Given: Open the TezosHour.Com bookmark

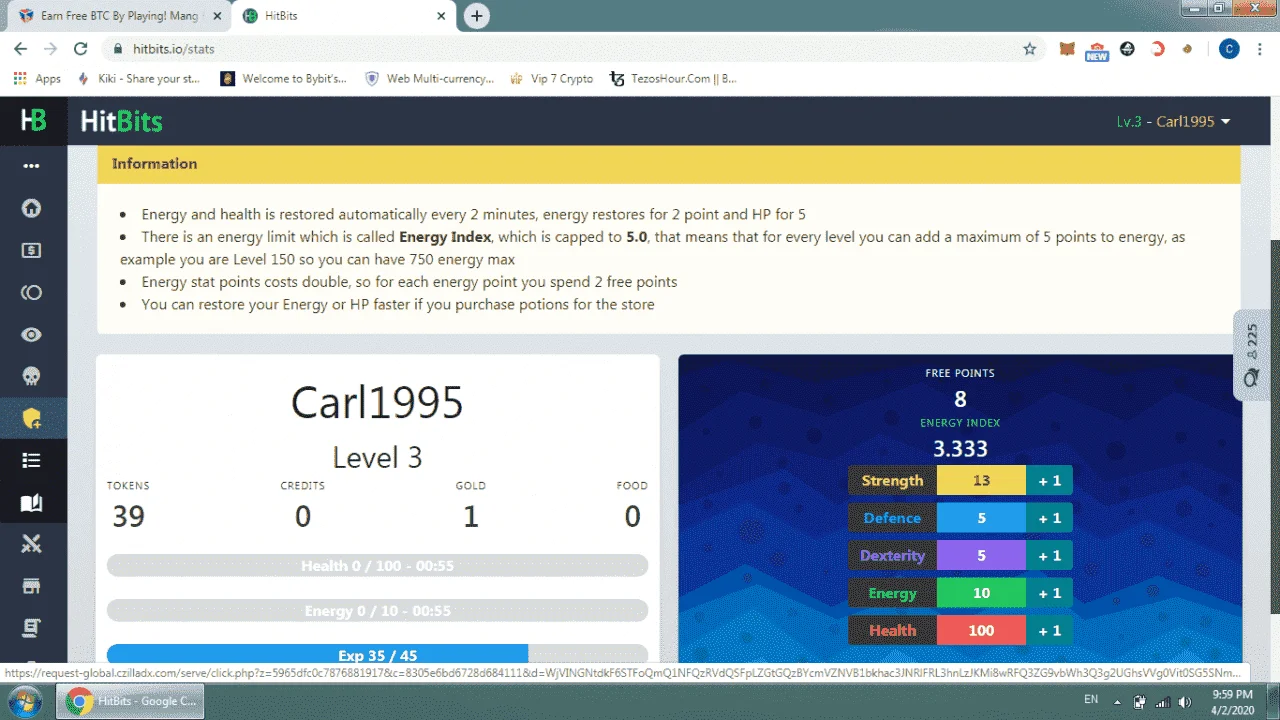Looking at the screenshot, I should [673, 79].
